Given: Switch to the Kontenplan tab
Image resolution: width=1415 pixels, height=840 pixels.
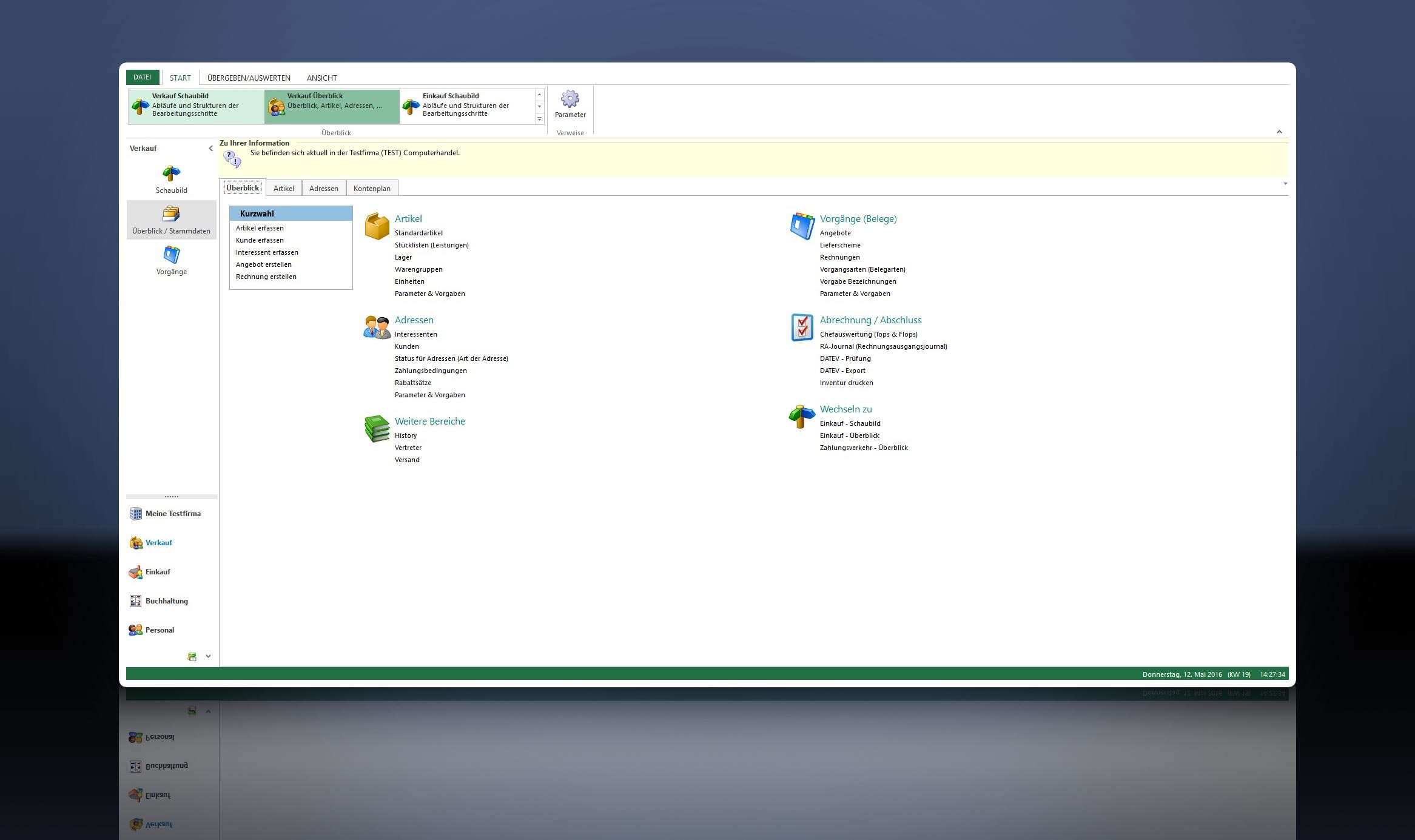Looking at the screenshot, I should (372, 189).
